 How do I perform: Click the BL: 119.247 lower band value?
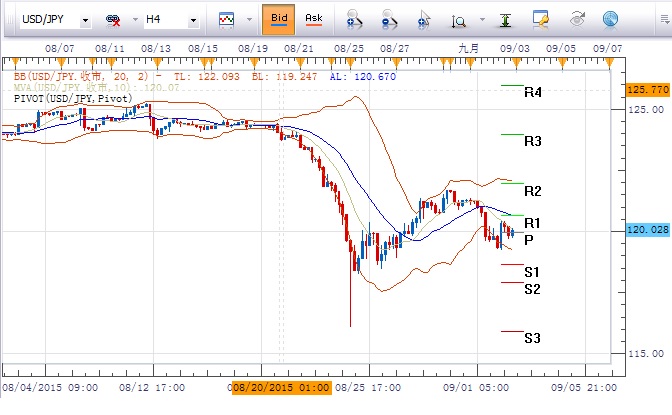coord(285,77)
